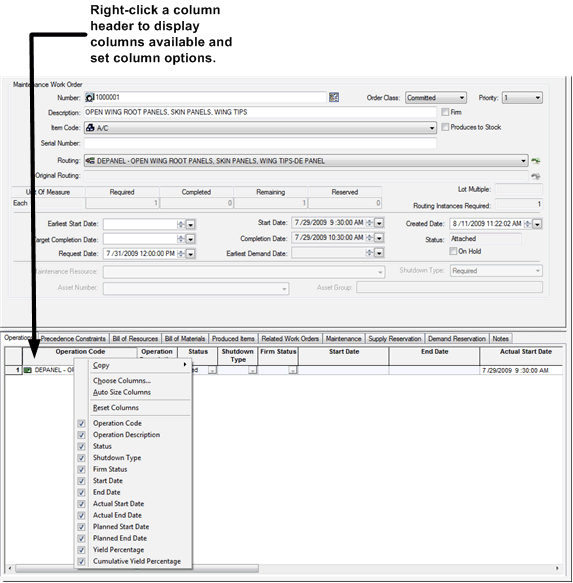Click the horizontal scrollbar in operations grid
The height and width of the screenshot is (583, 573).
pos(137,568)
